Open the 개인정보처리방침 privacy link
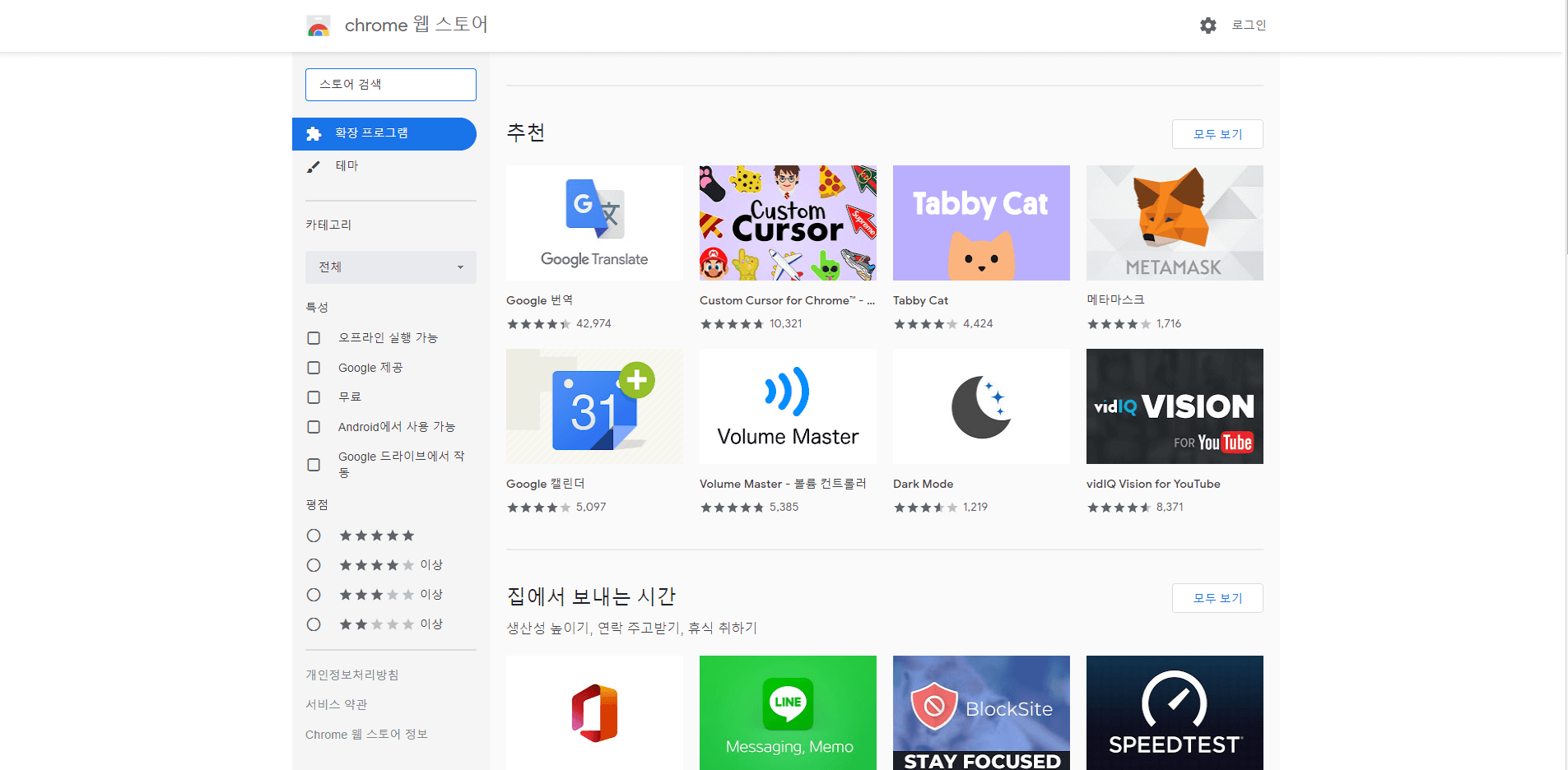 [352, 675]
